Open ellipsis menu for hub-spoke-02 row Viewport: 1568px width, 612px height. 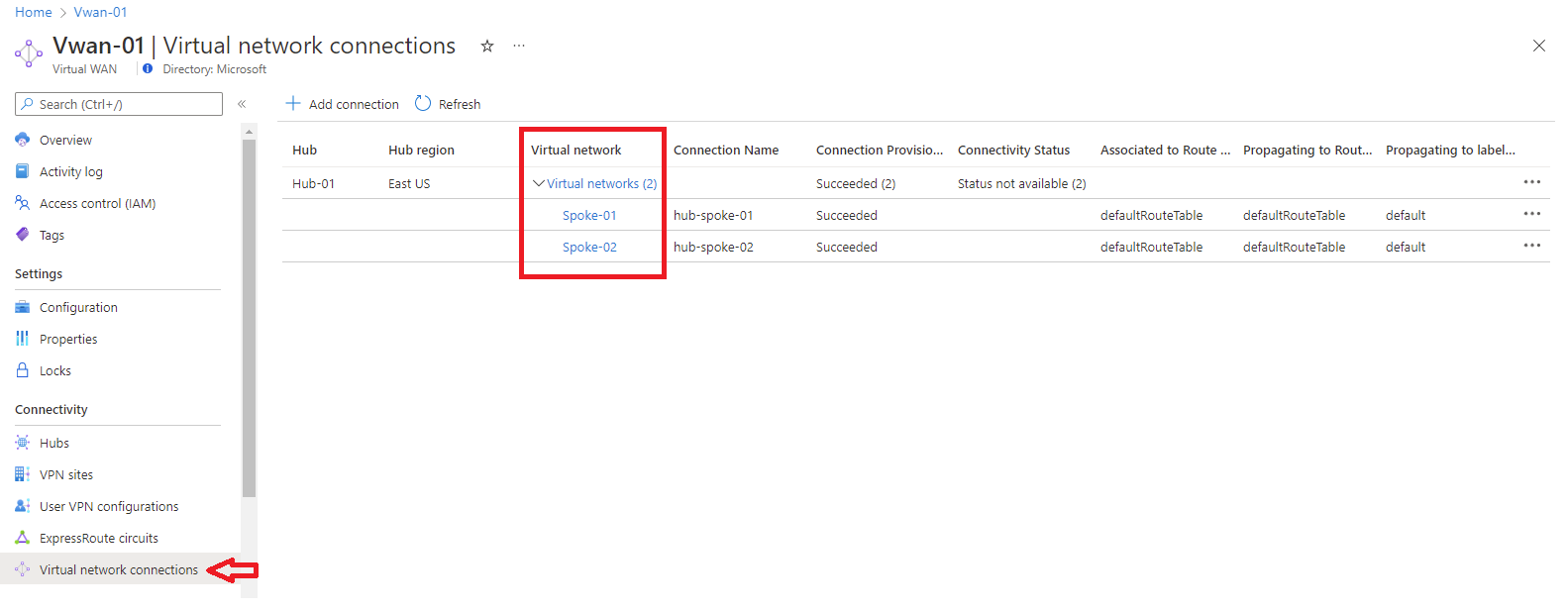click(x=1532, y=246)
